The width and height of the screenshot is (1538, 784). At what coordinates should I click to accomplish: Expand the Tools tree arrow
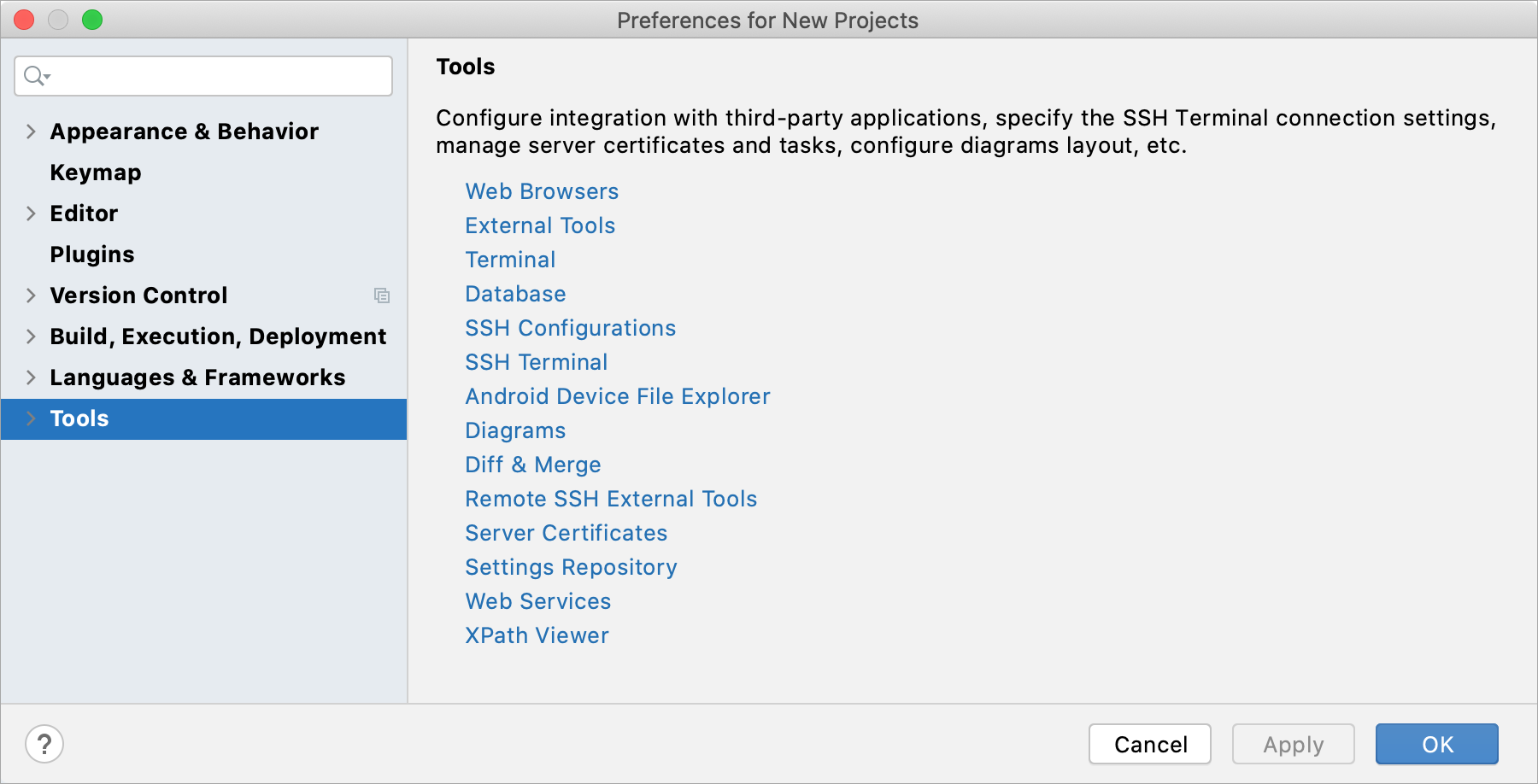31,418
